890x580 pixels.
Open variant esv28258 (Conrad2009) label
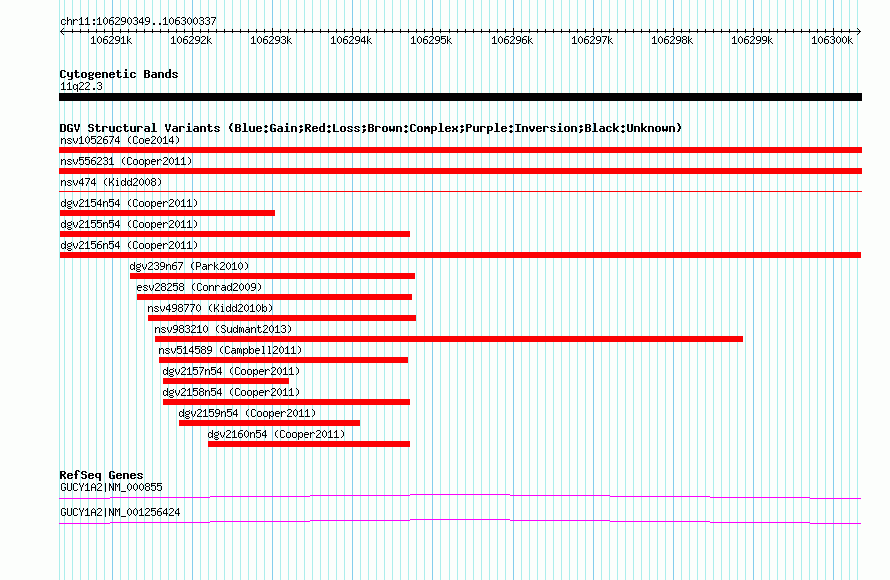(x=199, y=287)
